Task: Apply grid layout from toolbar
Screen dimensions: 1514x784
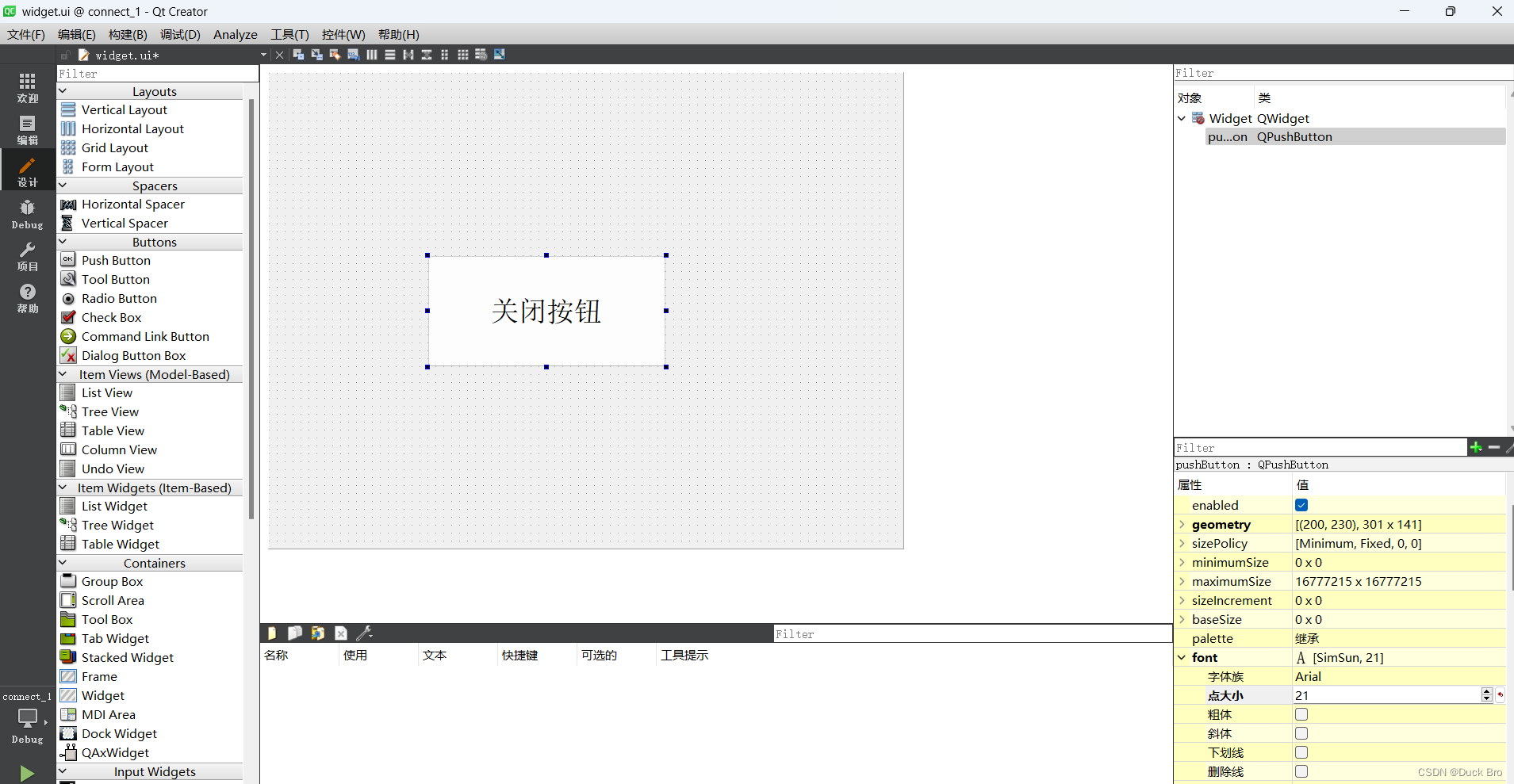Action: (x=462, y=55)
